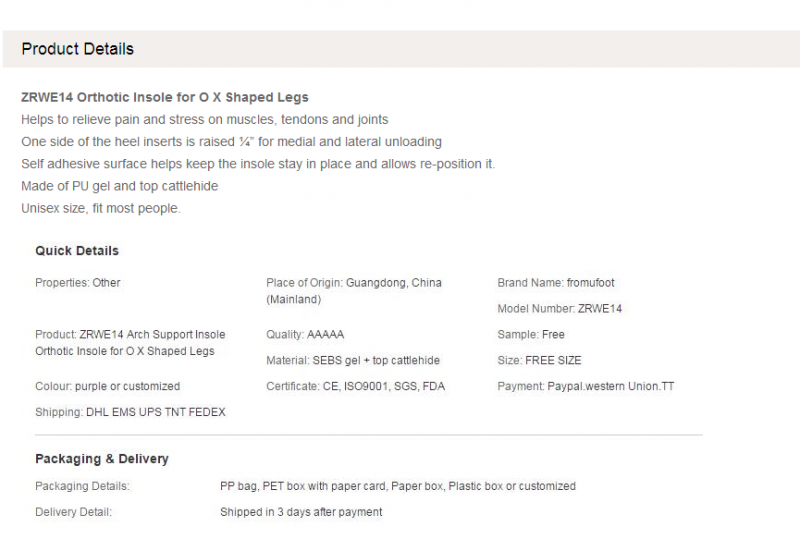Click Certificate CE, ISO9001, SGS, FDA
800x539 pixels.
356,386
